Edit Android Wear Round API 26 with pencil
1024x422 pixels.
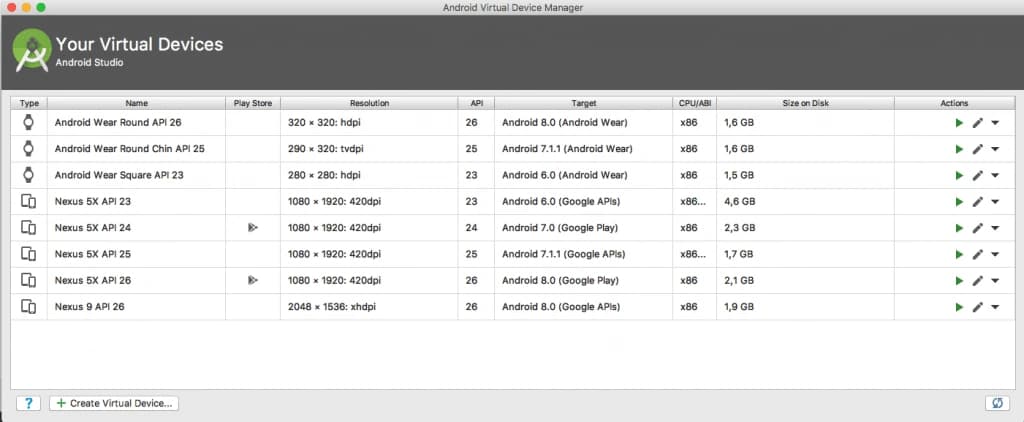[x=978, y=123]
